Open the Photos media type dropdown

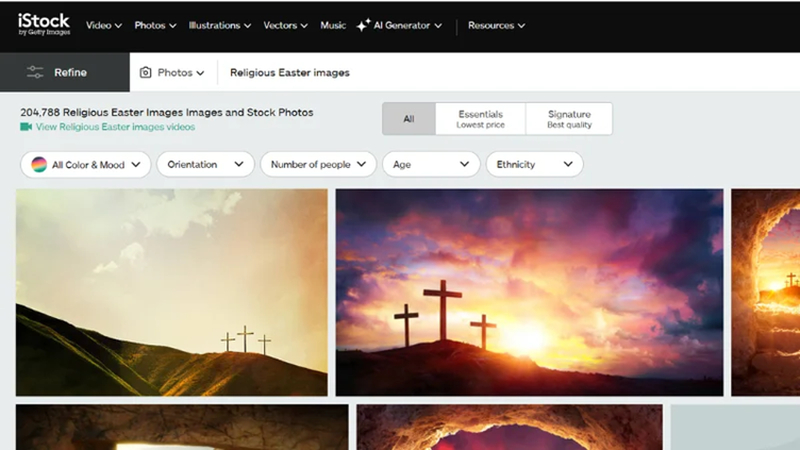point(172,72)
